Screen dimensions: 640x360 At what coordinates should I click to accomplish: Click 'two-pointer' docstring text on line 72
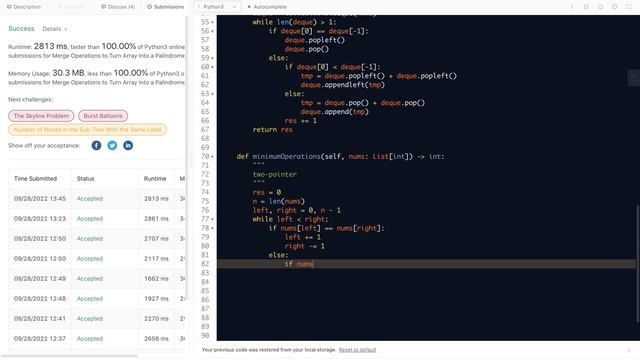[x=275, y=175]
